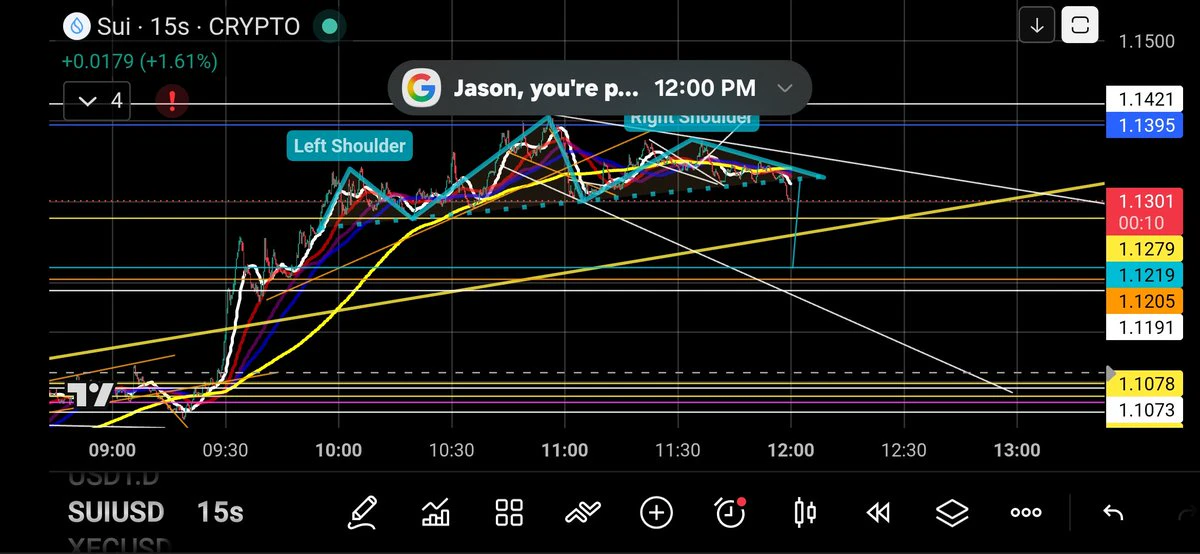Click the 1.1279 yellow price label
The width and height of the screenshot is (1200, 554).
tap(1146, 250)
